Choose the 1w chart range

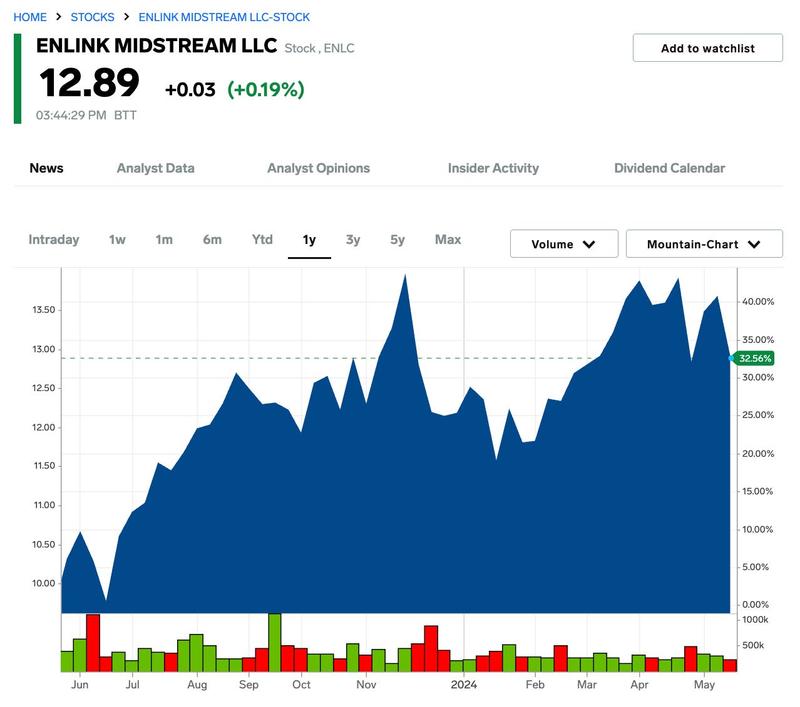(117, 239)
